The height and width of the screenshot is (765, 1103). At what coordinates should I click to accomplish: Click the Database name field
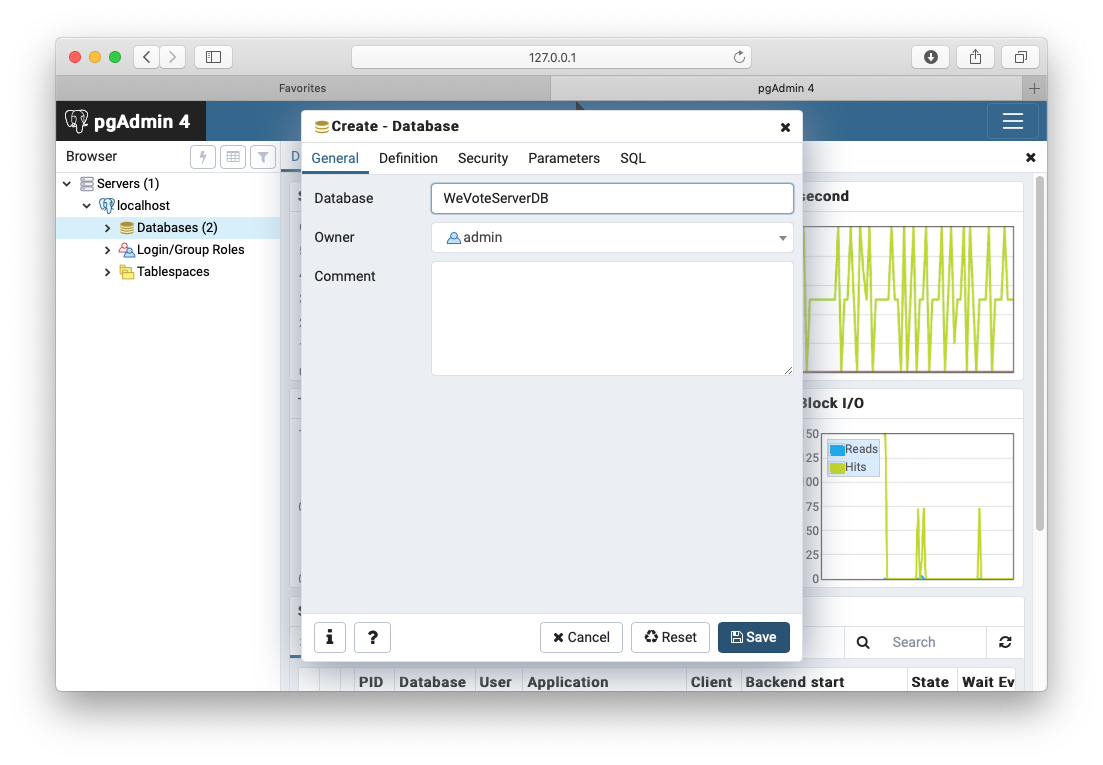612,198
